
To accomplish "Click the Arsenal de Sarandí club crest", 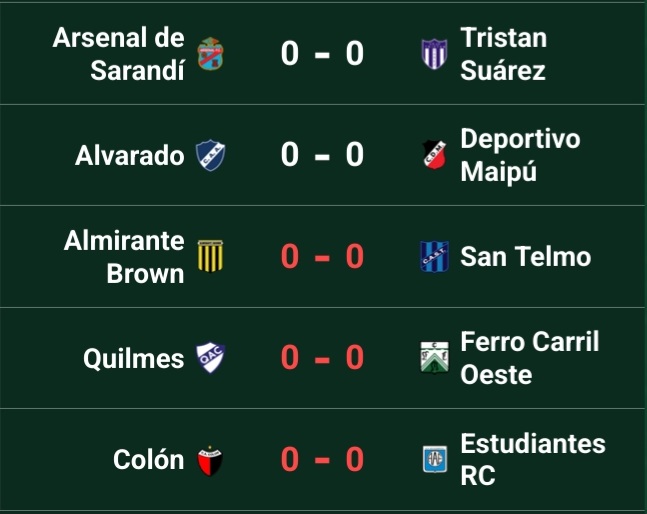I will coord(210,54).
